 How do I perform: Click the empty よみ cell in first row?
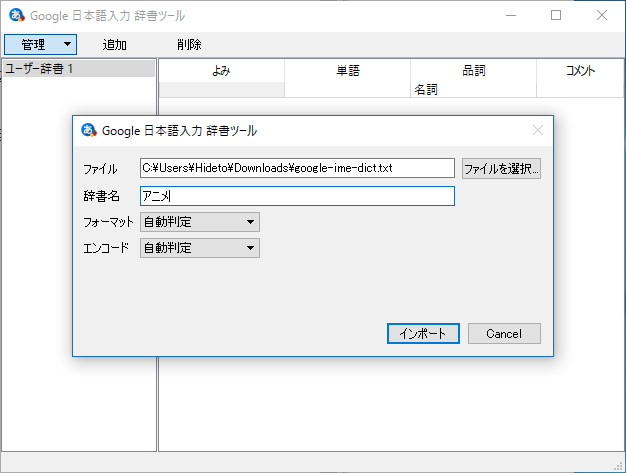click(x=222, y=89)
